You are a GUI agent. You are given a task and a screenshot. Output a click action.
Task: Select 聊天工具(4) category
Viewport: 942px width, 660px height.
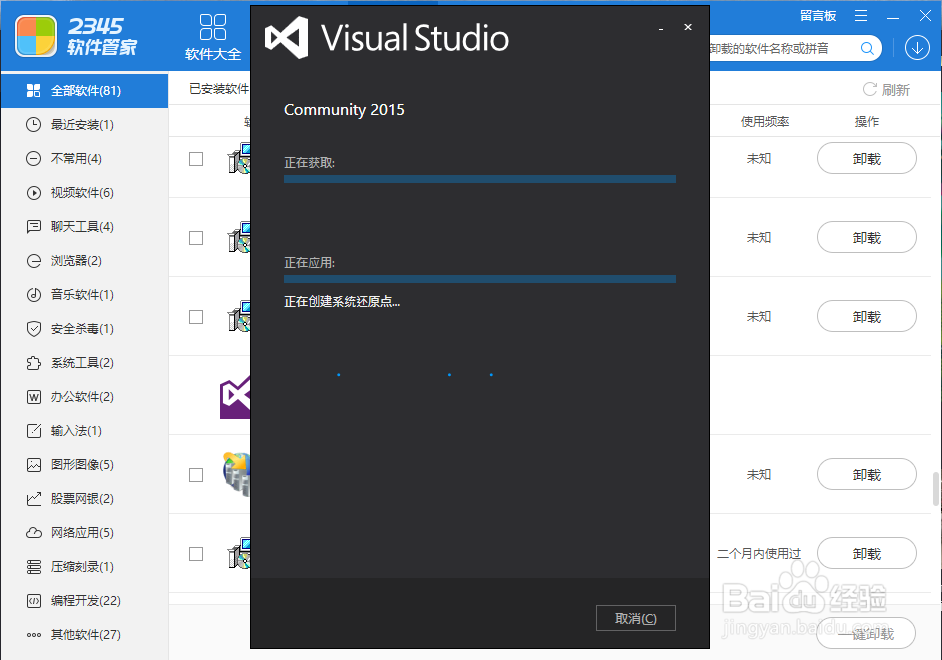84,226
